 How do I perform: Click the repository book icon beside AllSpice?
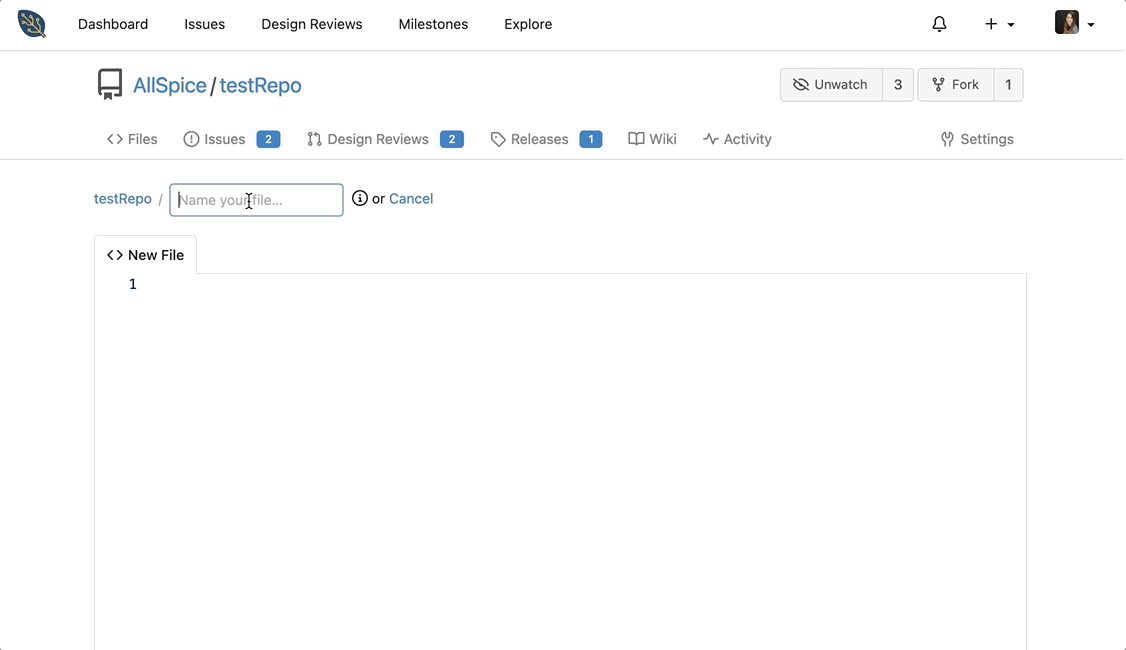pos(109,84)
